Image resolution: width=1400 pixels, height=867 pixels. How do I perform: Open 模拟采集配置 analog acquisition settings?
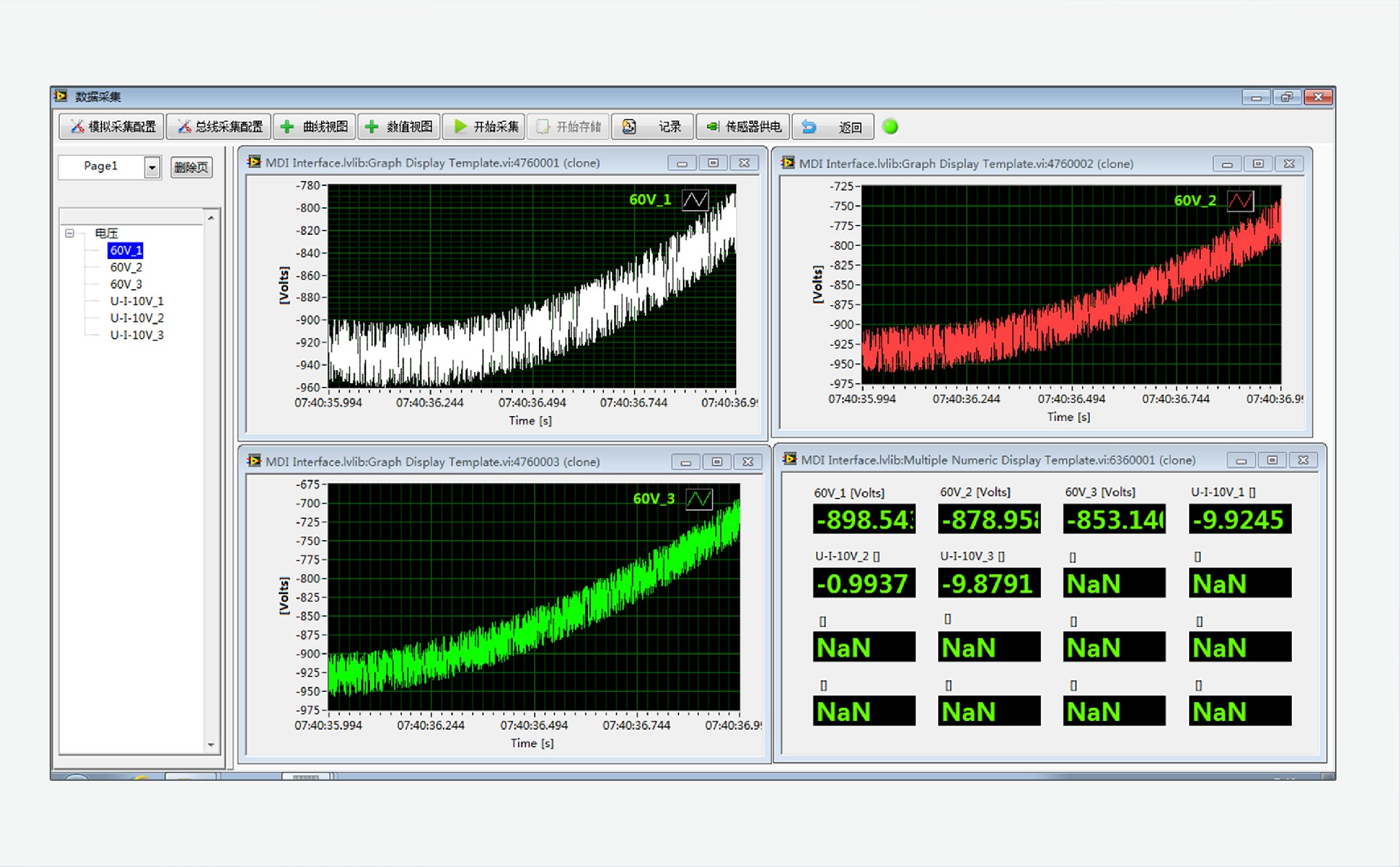pos(112,127)
